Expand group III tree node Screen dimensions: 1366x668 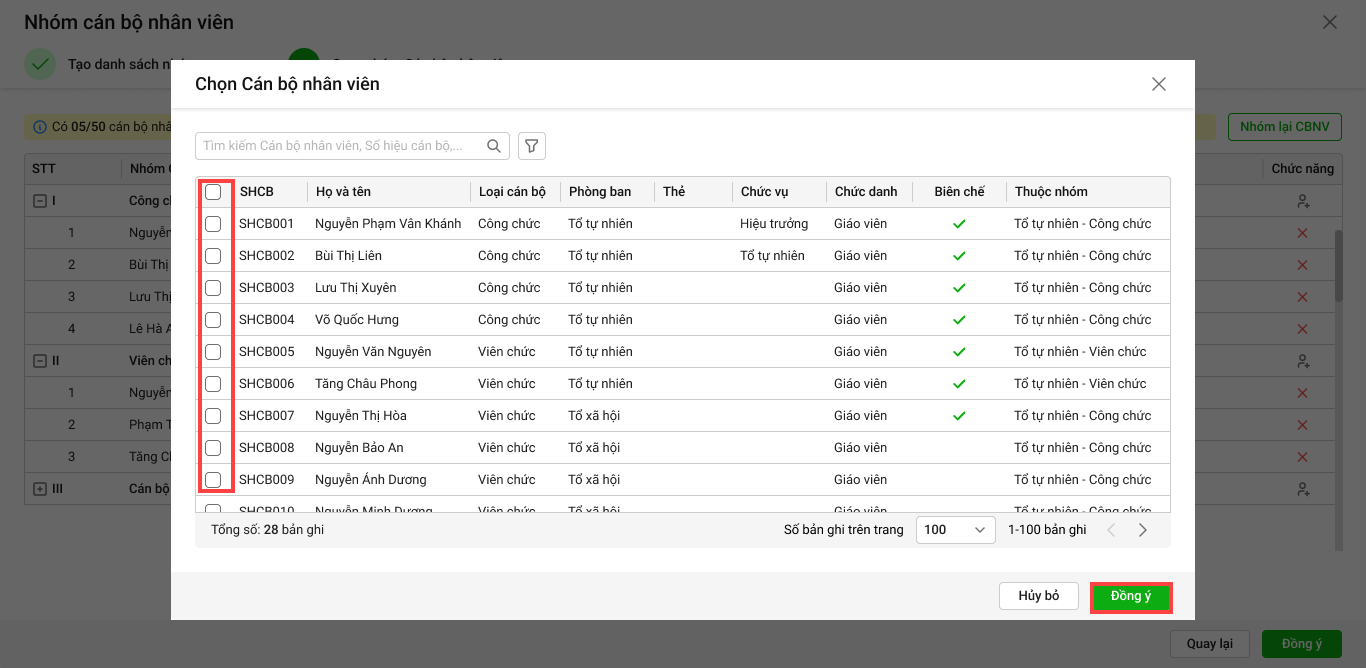coord(40,489)
